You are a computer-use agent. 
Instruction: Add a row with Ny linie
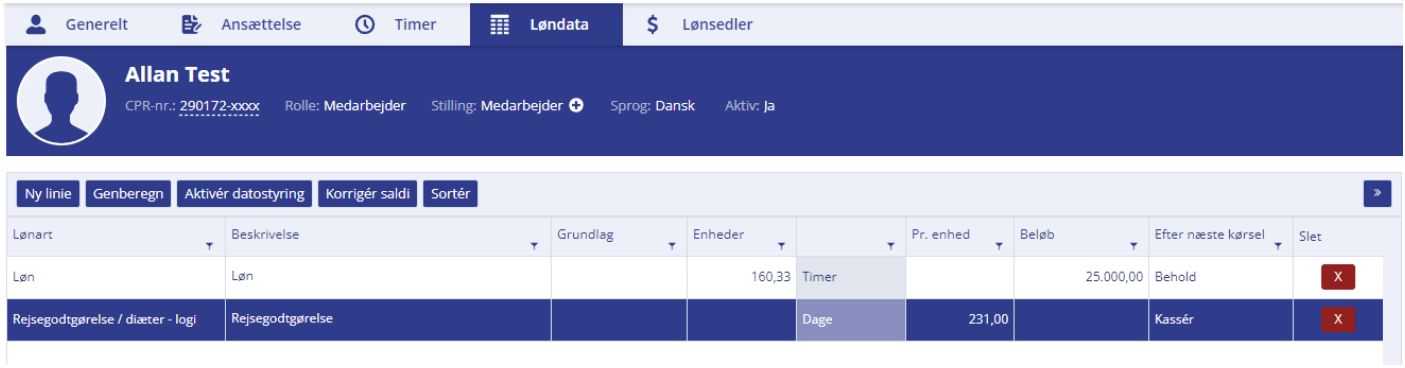49,194
